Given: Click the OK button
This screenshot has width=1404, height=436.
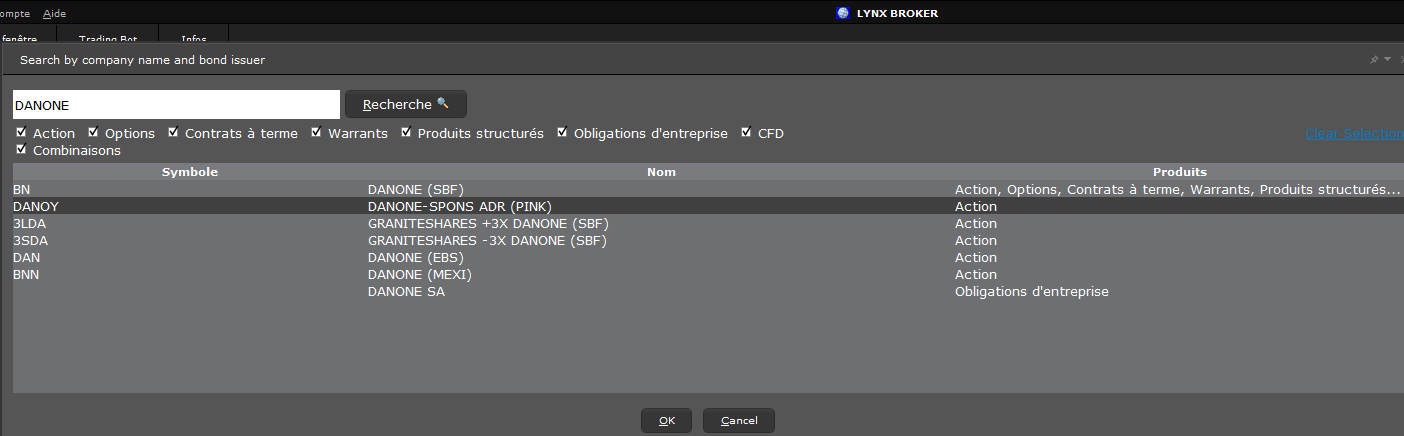Looking at the screenshot, I should [666, 420].
